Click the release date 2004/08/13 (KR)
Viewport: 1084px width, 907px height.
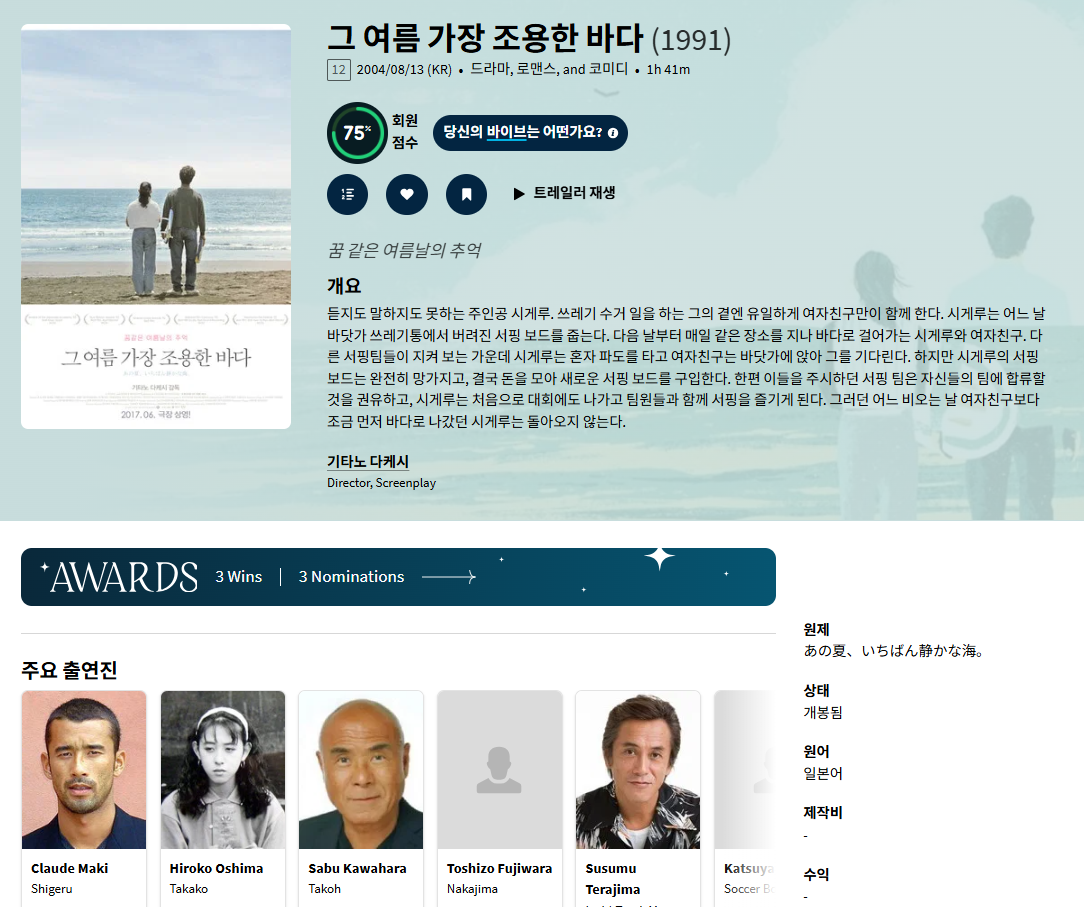(404, 70)
